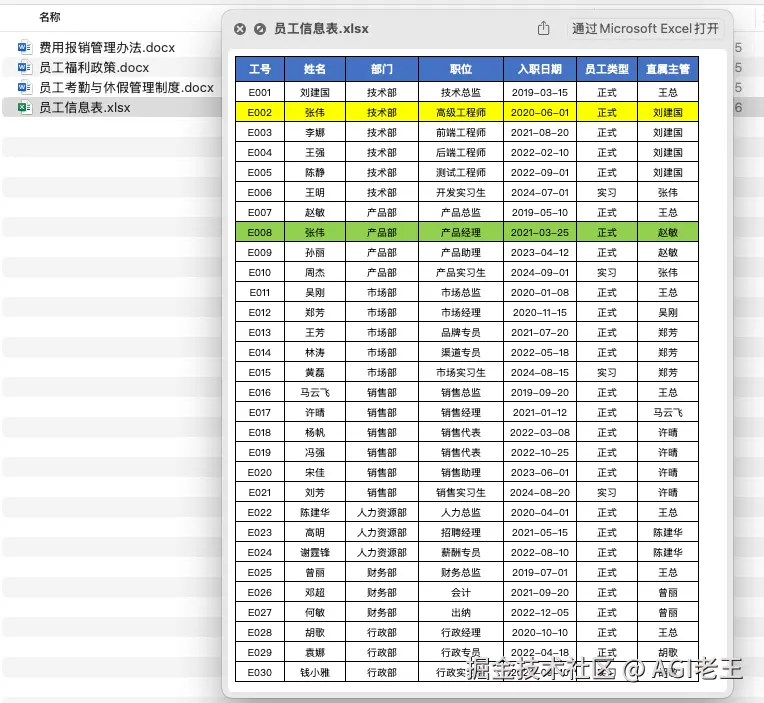This screenshot has width=764, height=703.
Task: Click date cell 2021-03-25
Action: (x=540, y=232)
